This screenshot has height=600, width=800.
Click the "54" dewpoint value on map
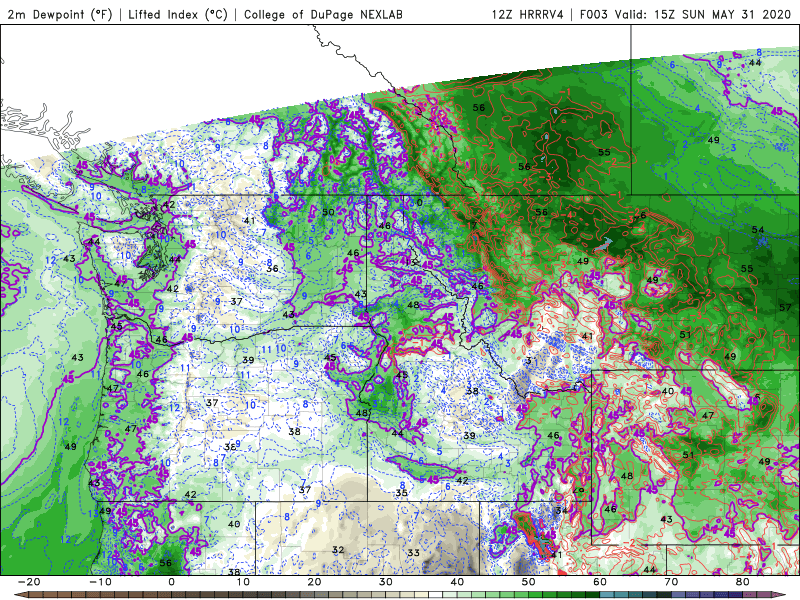pos(758,230)
